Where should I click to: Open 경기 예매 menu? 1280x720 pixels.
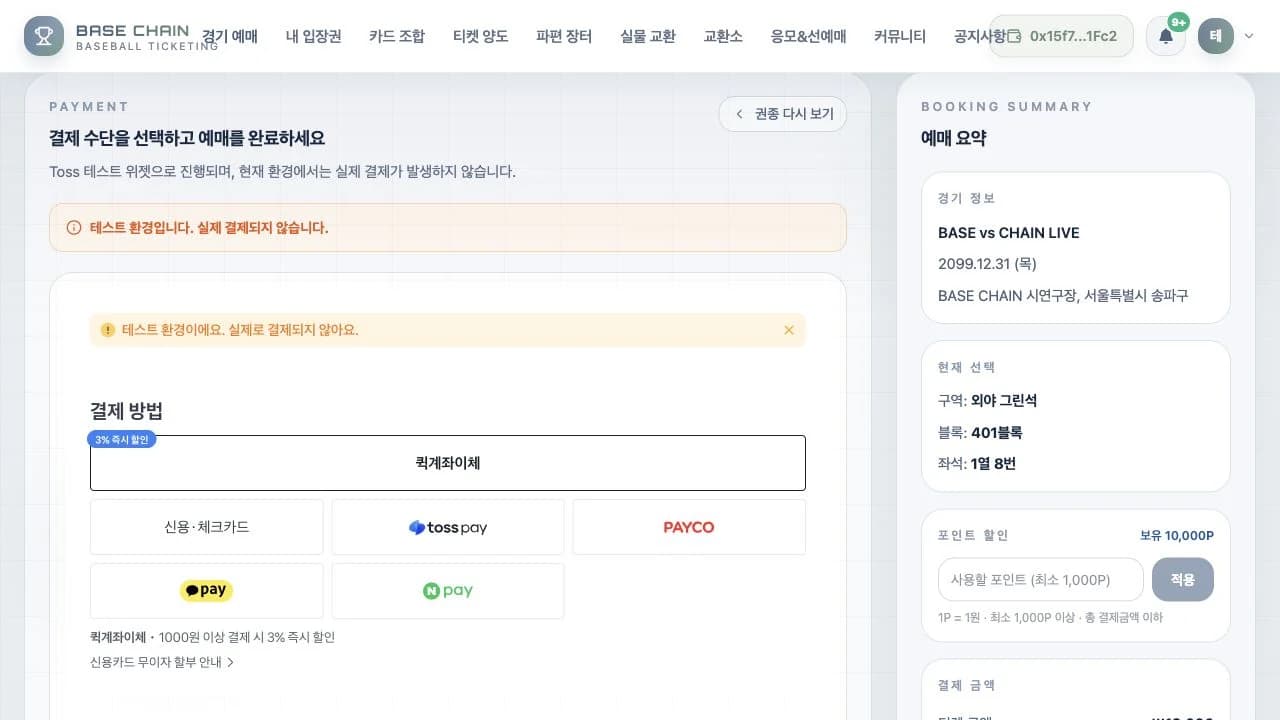230,36
